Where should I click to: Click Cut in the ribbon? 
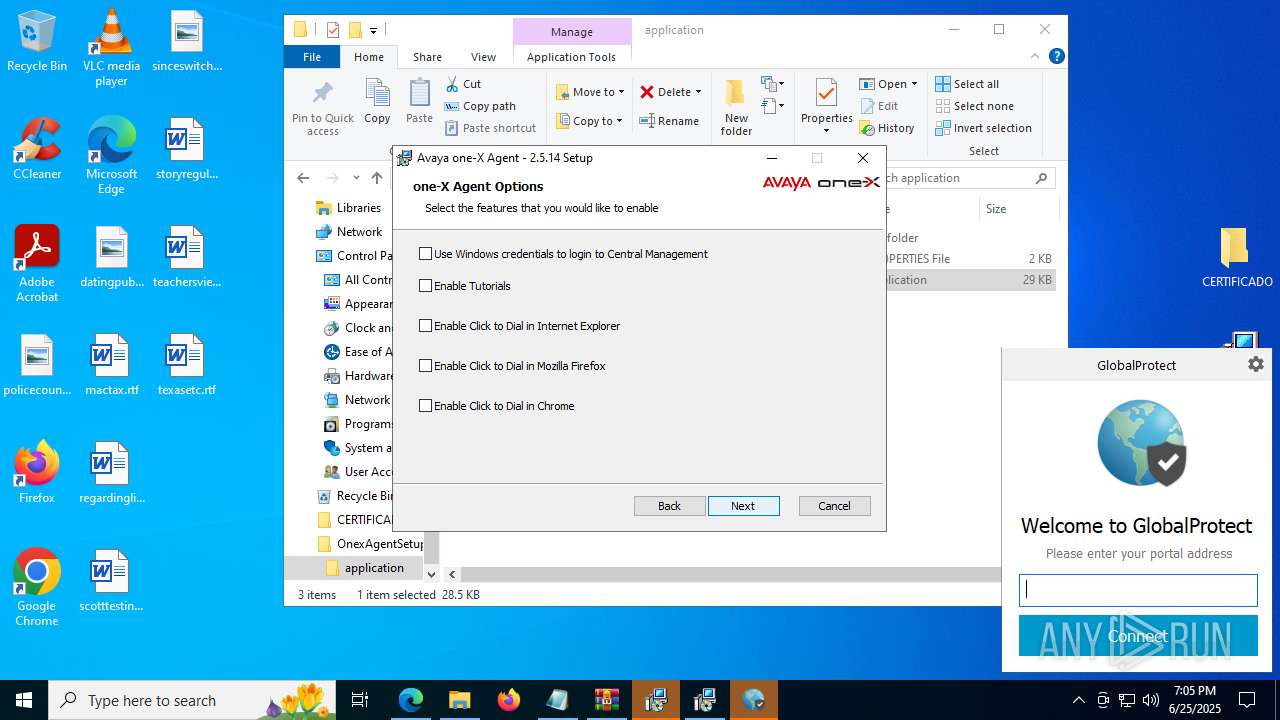click(463, 84)
